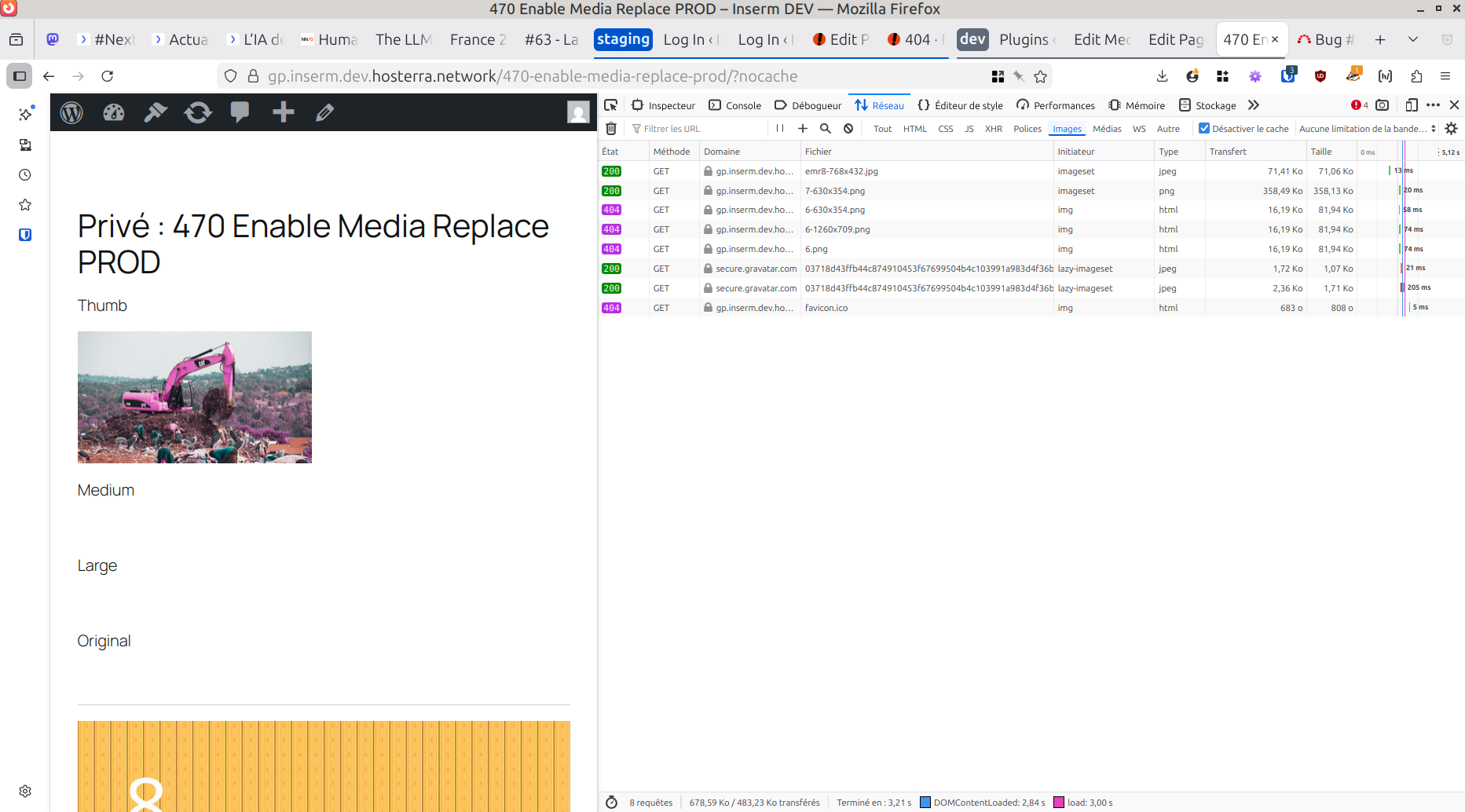Click the Filtrer les URL field
The height and width of the screenshot is (812, 1465).
click(x=699, y=129)
